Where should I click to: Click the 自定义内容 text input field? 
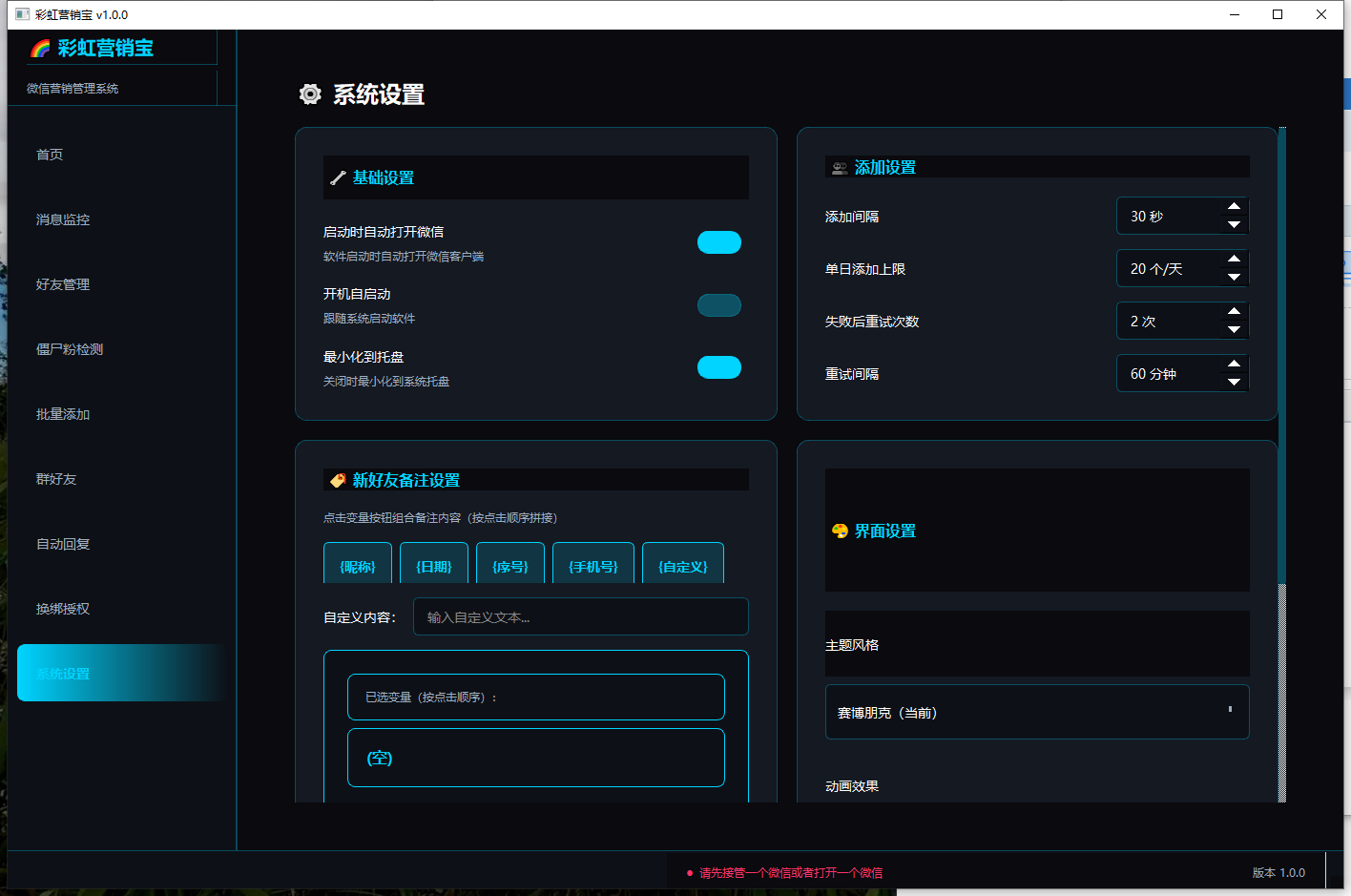click(581, 616)
